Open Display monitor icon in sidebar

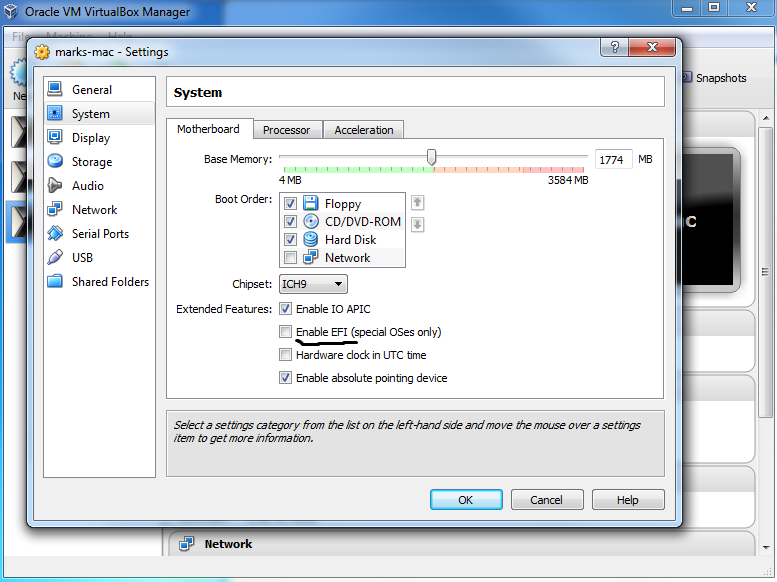click(55, 137)
